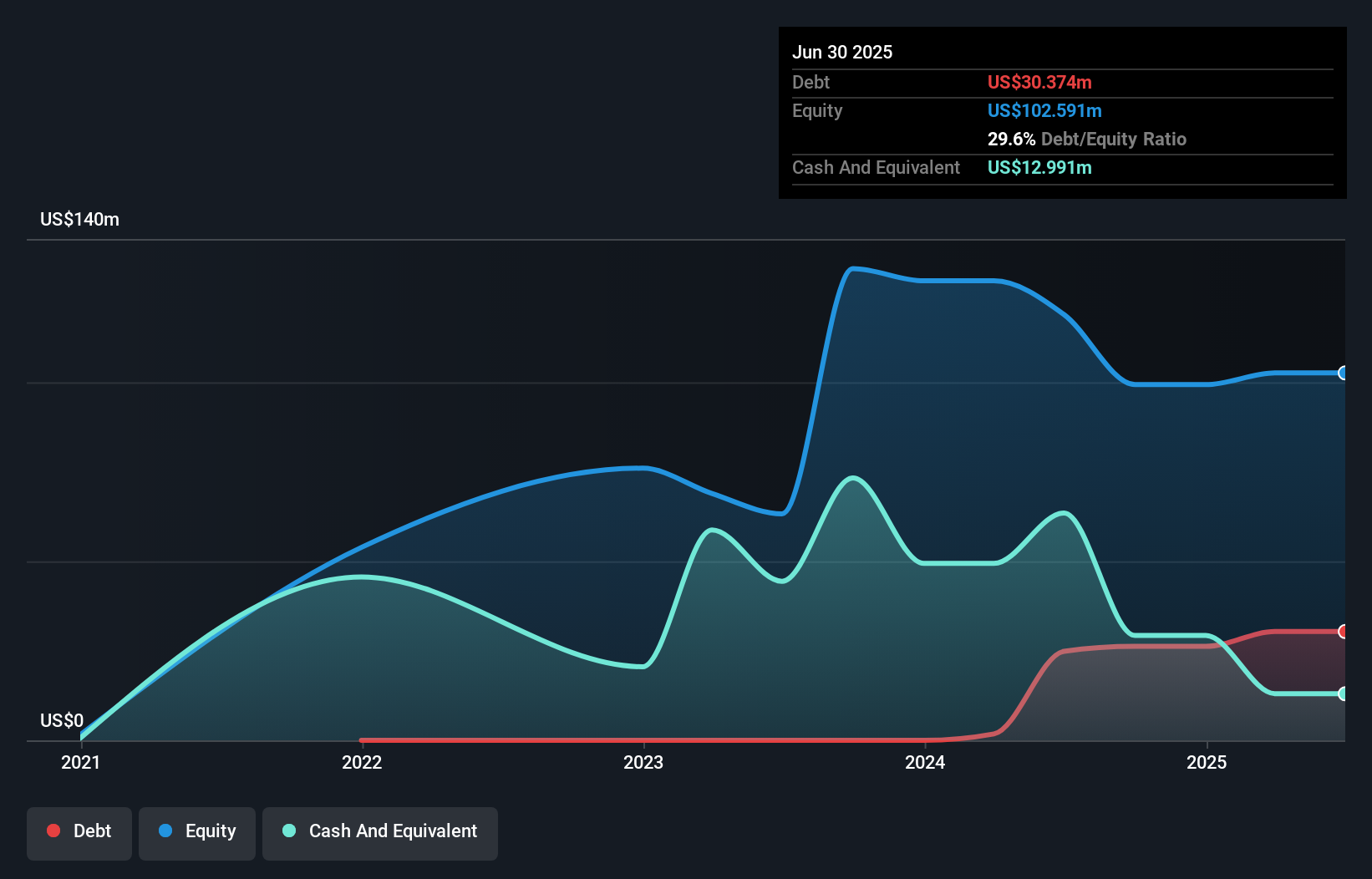The height and width of the screenshot is (879, 1372).
Task: Open the Debt/Equity Ratio details
Action: pyautogui.click(x=1087, y=139)
